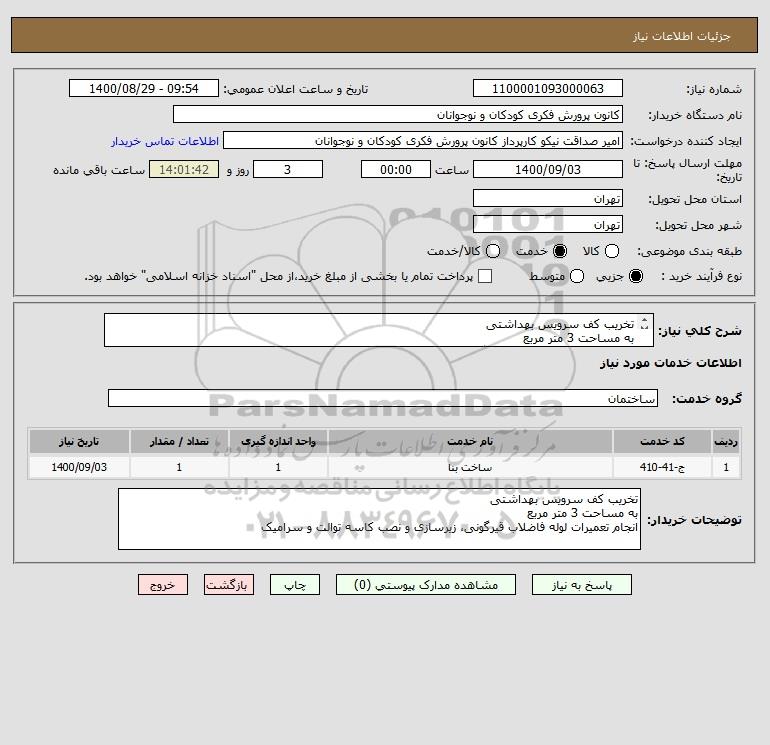Click the request creator field
This screenshot has width=770, height=745.
[x=423, y=140]
